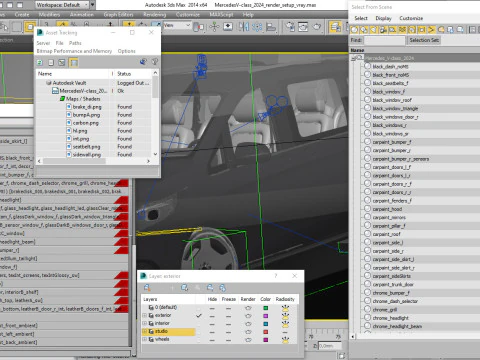Open Bitmap Performance and Memory menu
Screen dimensions: 480x360
[x=74, y=51]
